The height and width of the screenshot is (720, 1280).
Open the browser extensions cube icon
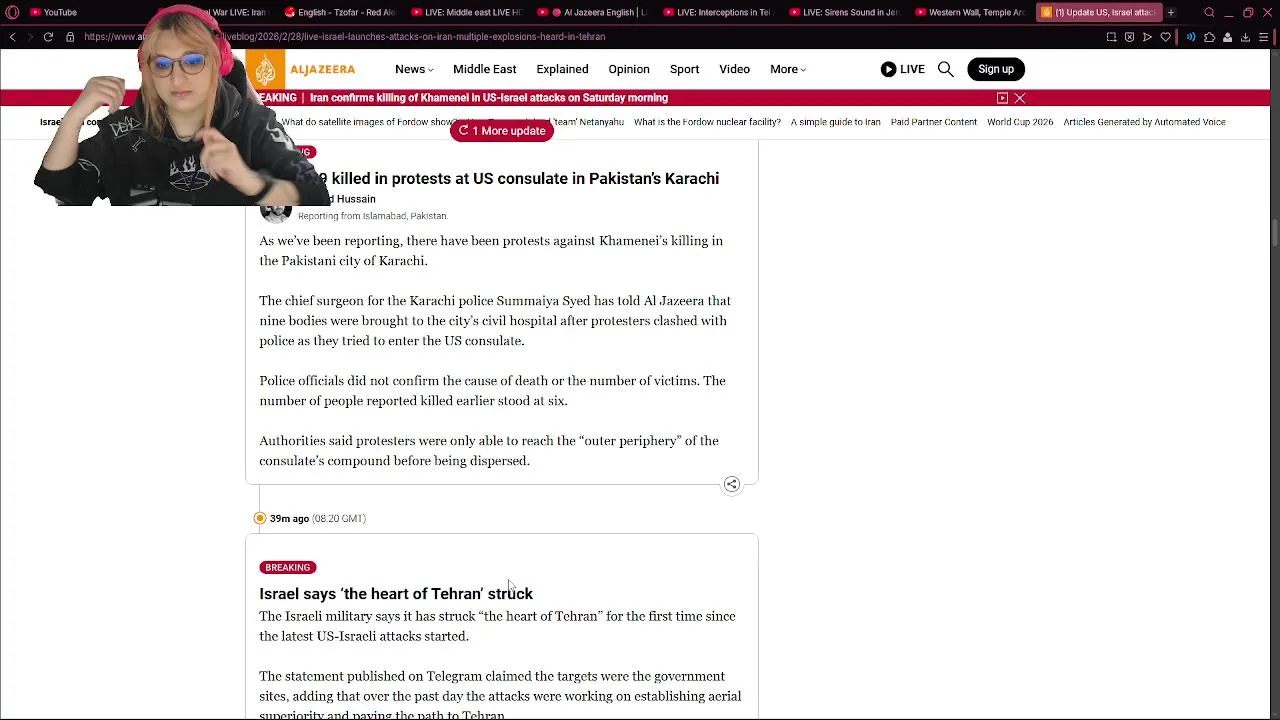click(1209, 37)
